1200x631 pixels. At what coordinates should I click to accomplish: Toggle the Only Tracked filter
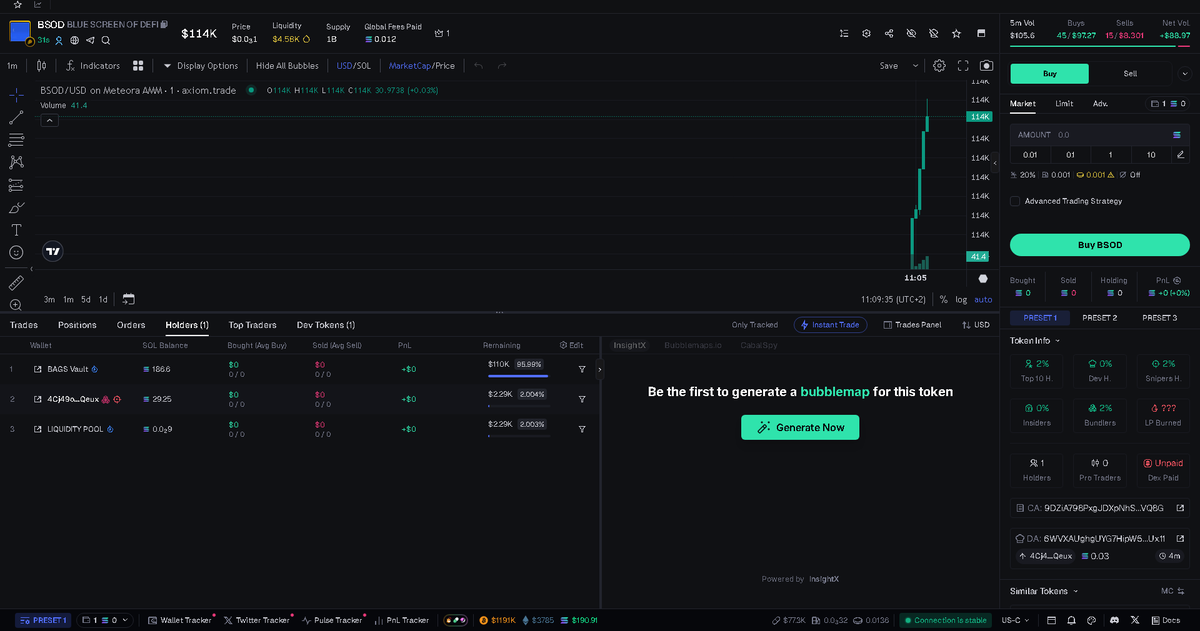point(755,325)
